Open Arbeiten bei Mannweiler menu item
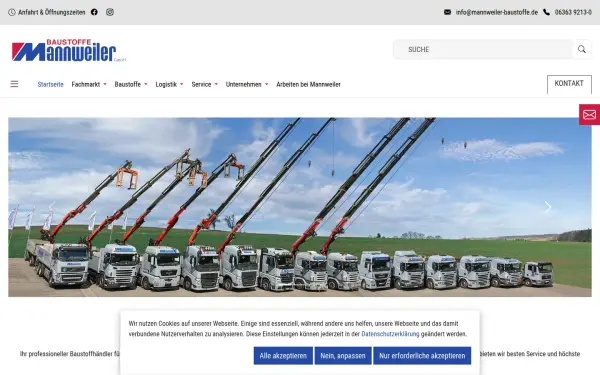This screenshot has width=600, height=375. (x=308, y=84)
